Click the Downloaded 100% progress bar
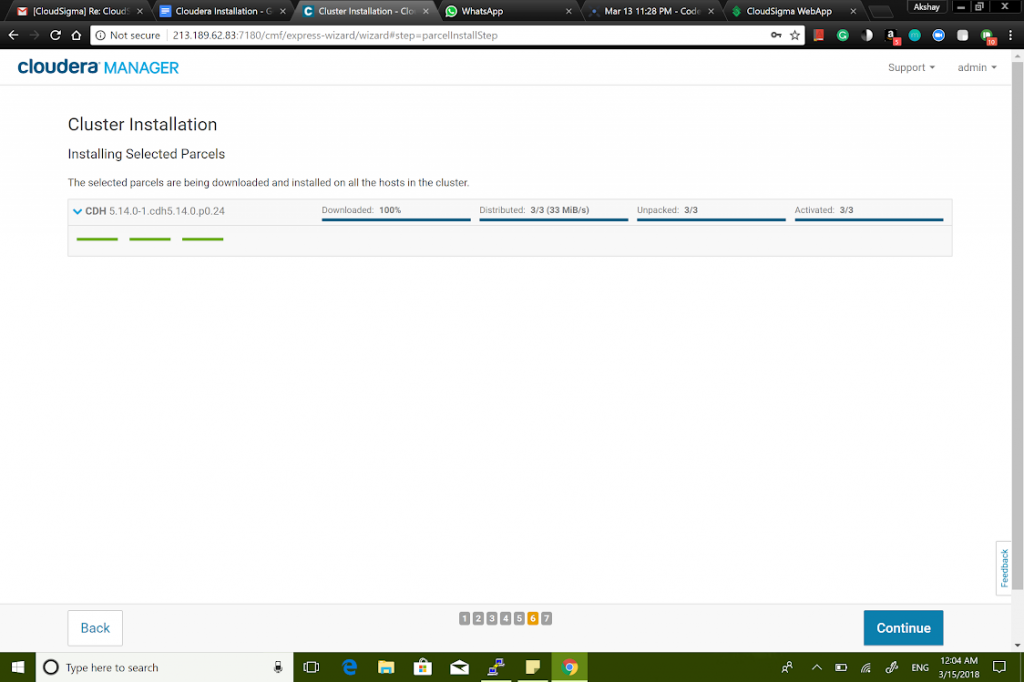Image resolution: width=1024 pixels, height=682 pixels. (x=395, y=218)
